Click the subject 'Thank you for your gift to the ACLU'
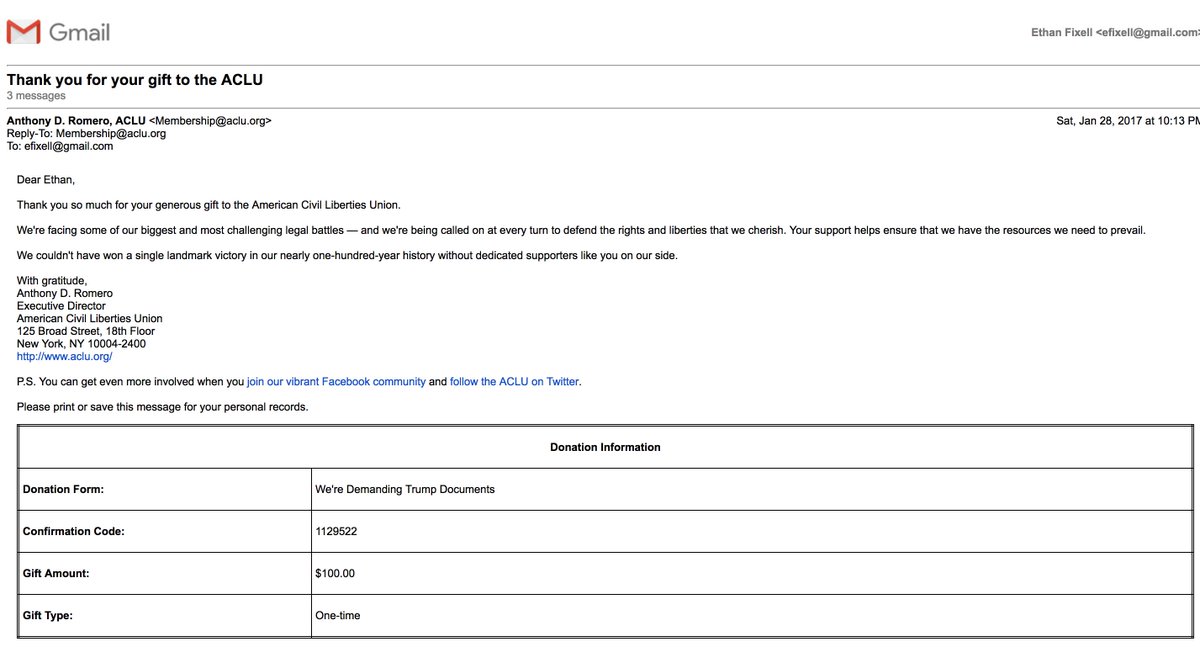Screen dimensions: 1200x647 [135, 79]
